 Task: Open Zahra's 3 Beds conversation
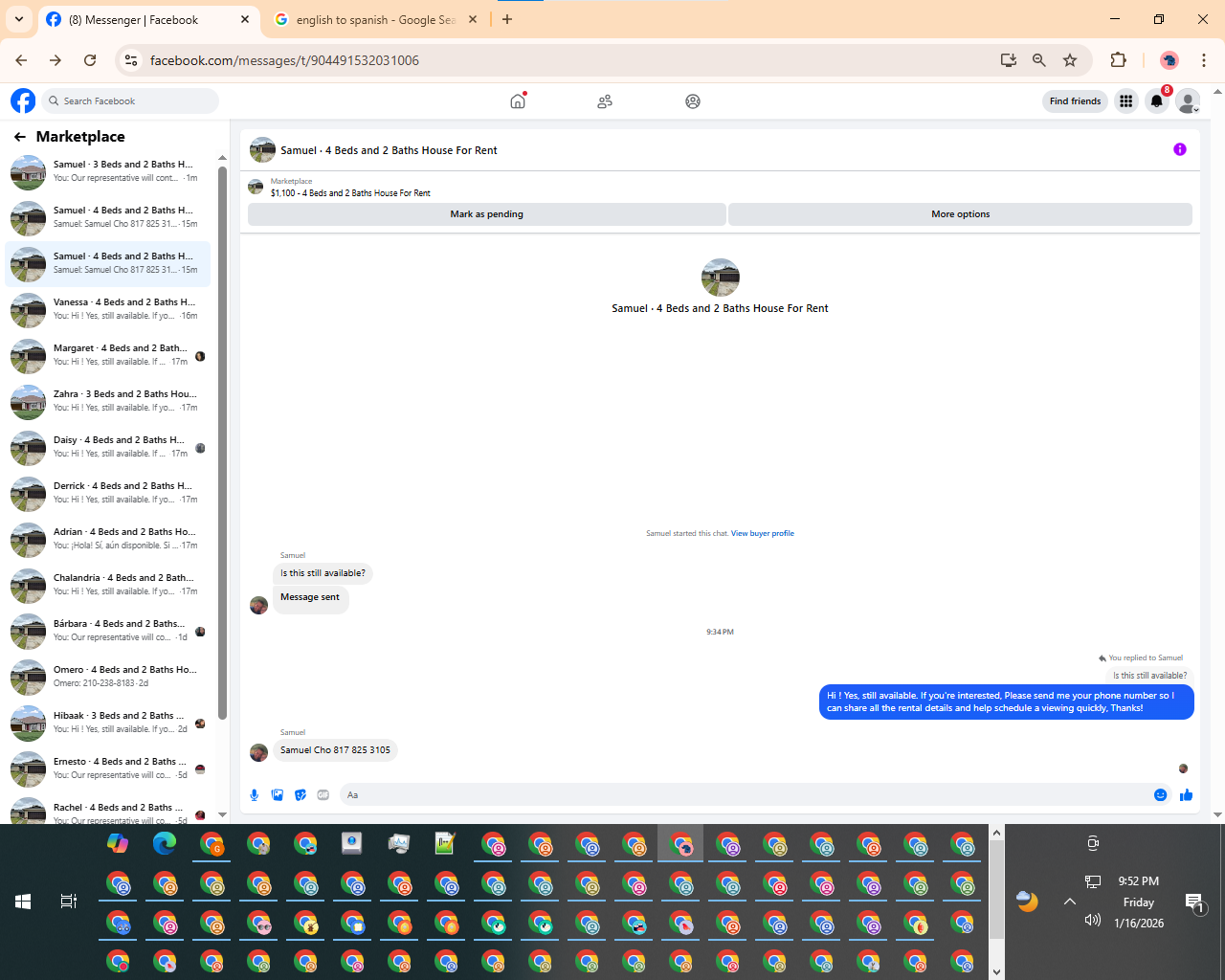tap(108, 401)
